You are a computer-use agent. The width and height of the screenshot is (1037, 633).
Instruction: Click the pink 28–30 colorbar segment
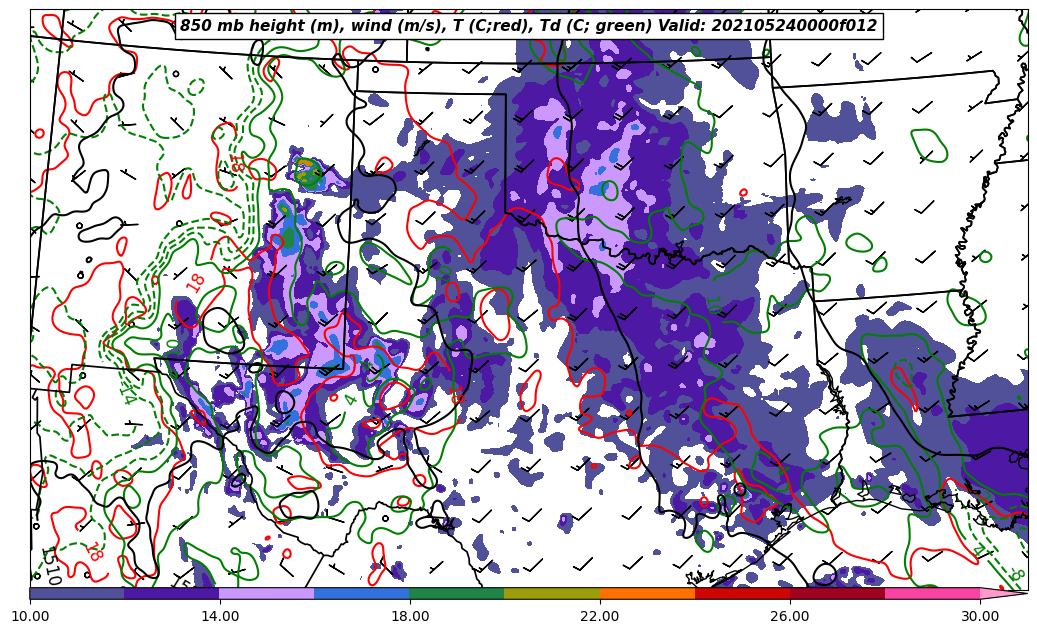pos(931,593)
